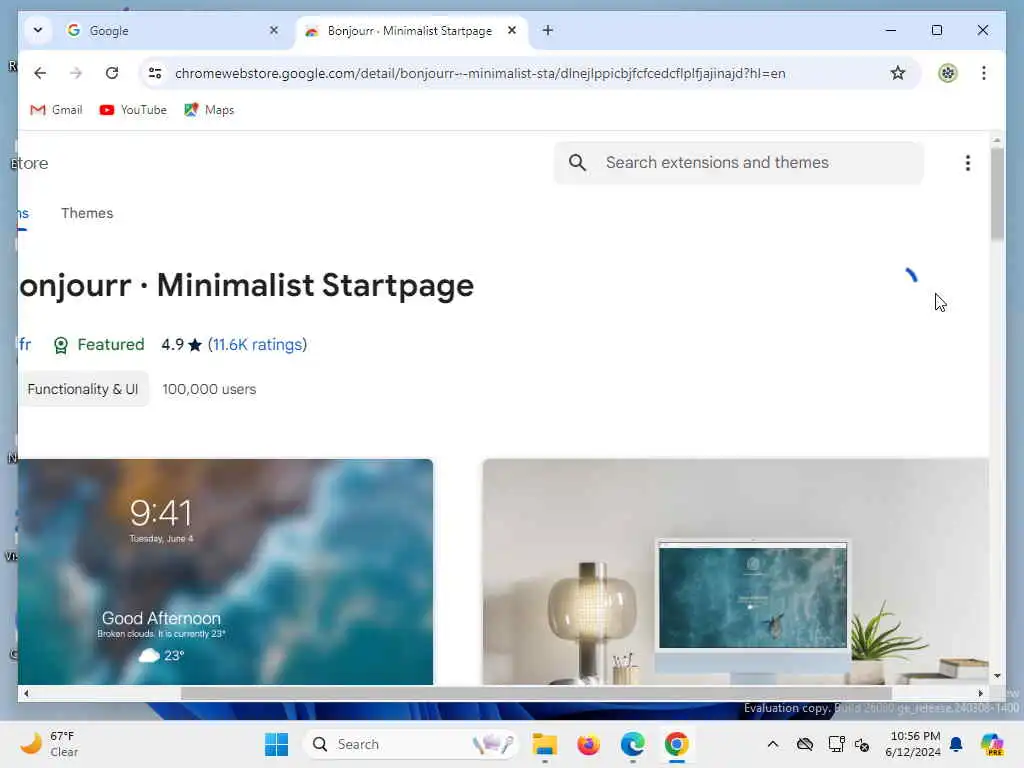1024x768 pixels.
Task: Switch to the Themes tab
Action: 87,213
